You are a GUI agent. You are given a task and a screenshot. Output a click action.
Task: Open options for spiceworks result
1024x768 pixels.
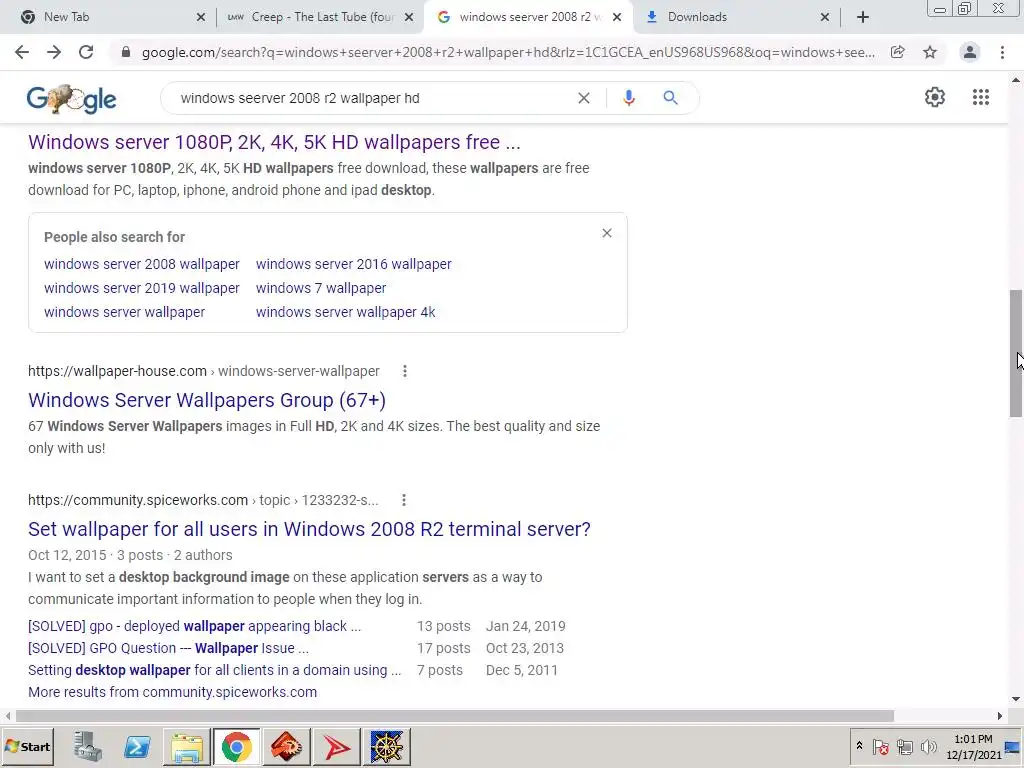[404, 500]
